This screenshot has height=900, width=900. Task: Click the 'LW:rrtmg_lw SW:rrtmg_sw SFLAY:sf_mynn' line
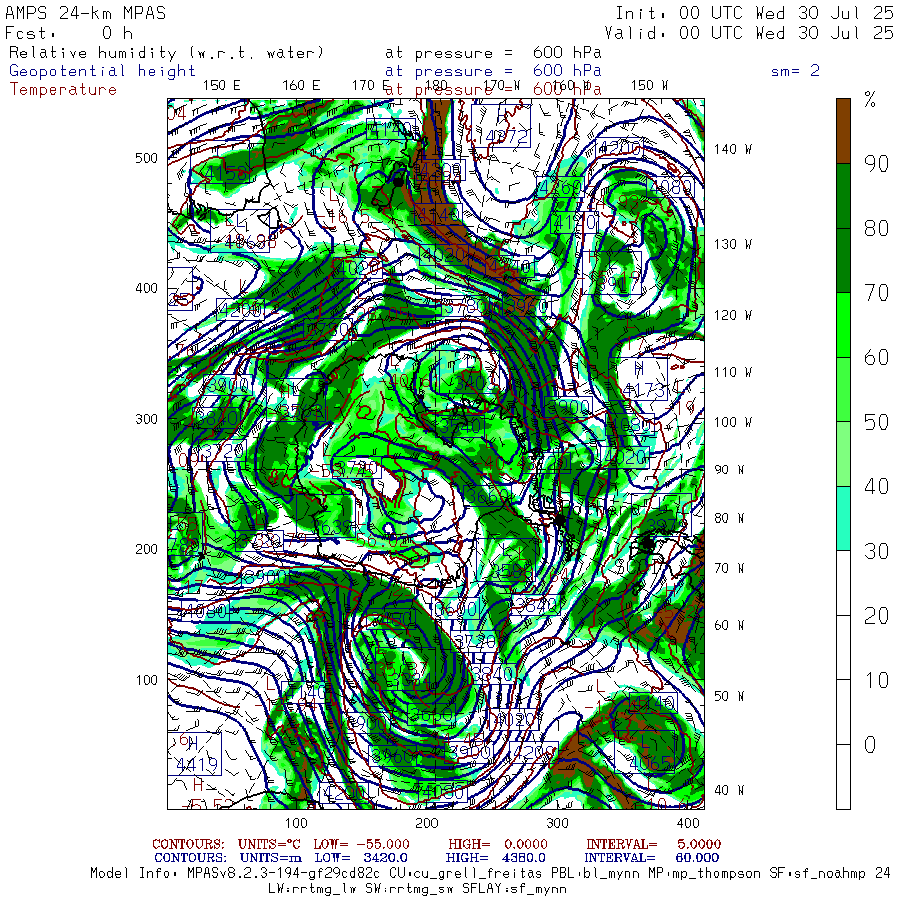click(417, 889)
